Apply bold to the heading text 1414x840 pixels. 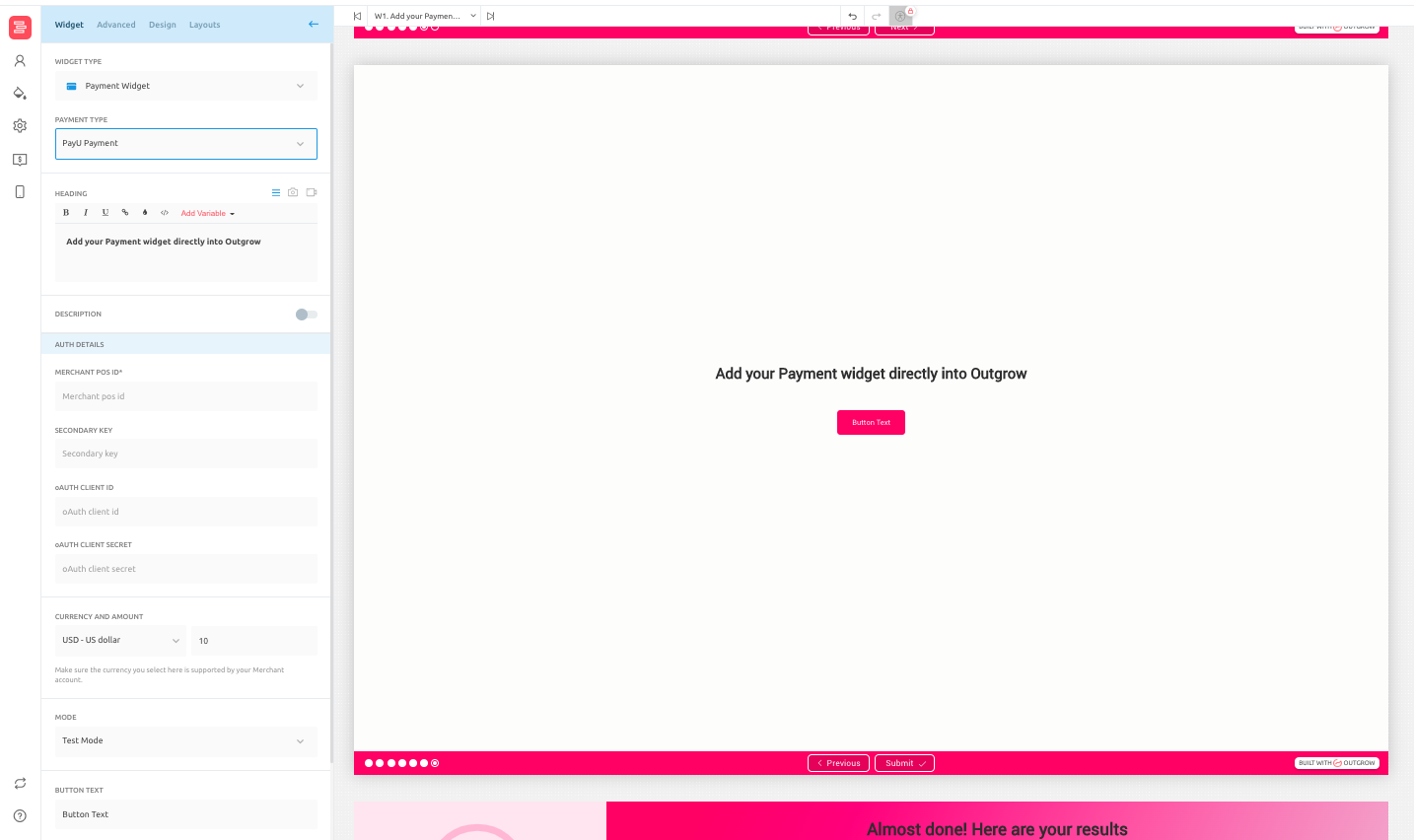(66, 213)
